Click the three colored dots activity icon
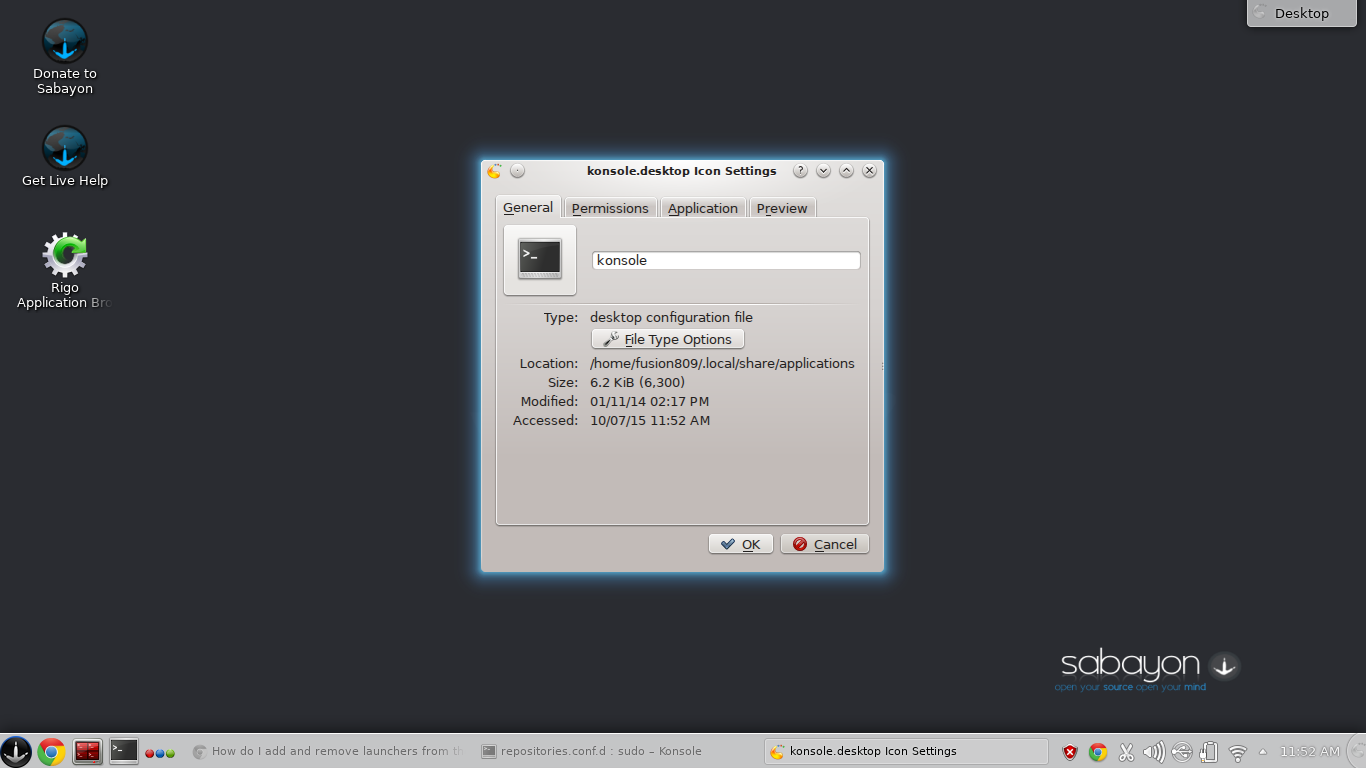The height and width of the screenshot is (768, 1366). pos(160,752)
